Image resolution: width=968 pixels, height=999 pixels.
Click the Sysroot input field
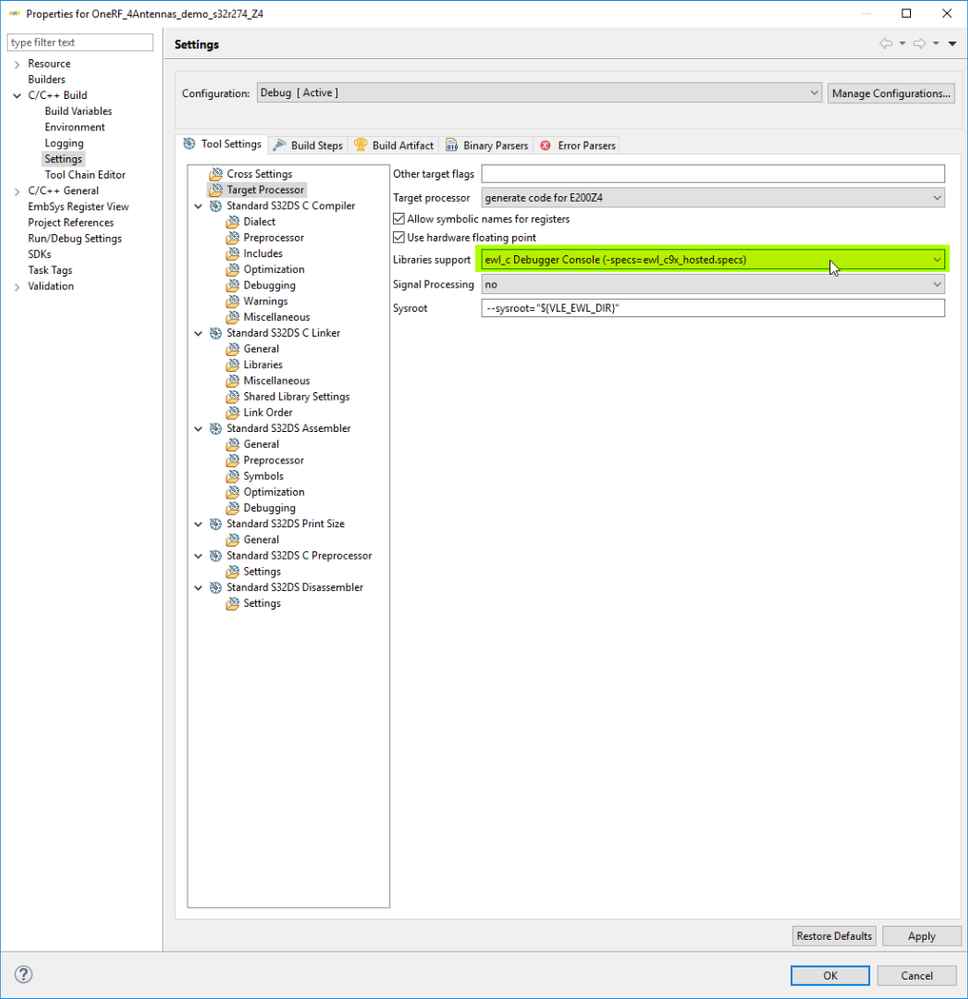coord(713,308)
